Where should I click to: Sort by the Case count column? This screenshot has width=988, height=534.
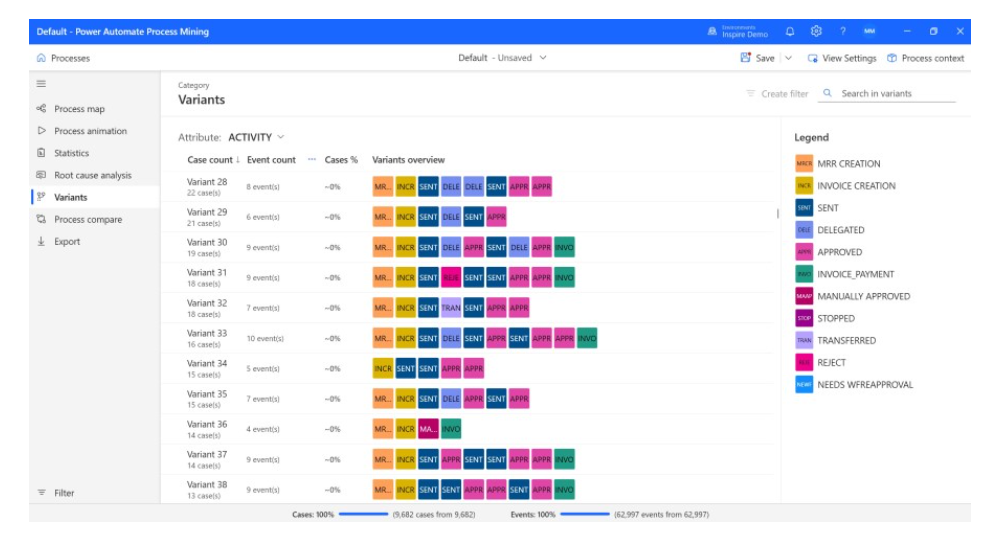pos(213,160)
